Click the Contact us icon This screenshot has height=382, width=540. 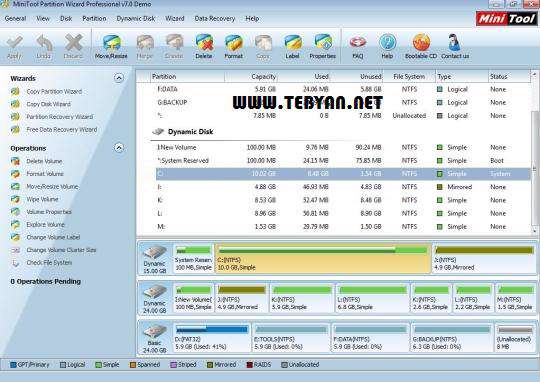tap(455, 43)
